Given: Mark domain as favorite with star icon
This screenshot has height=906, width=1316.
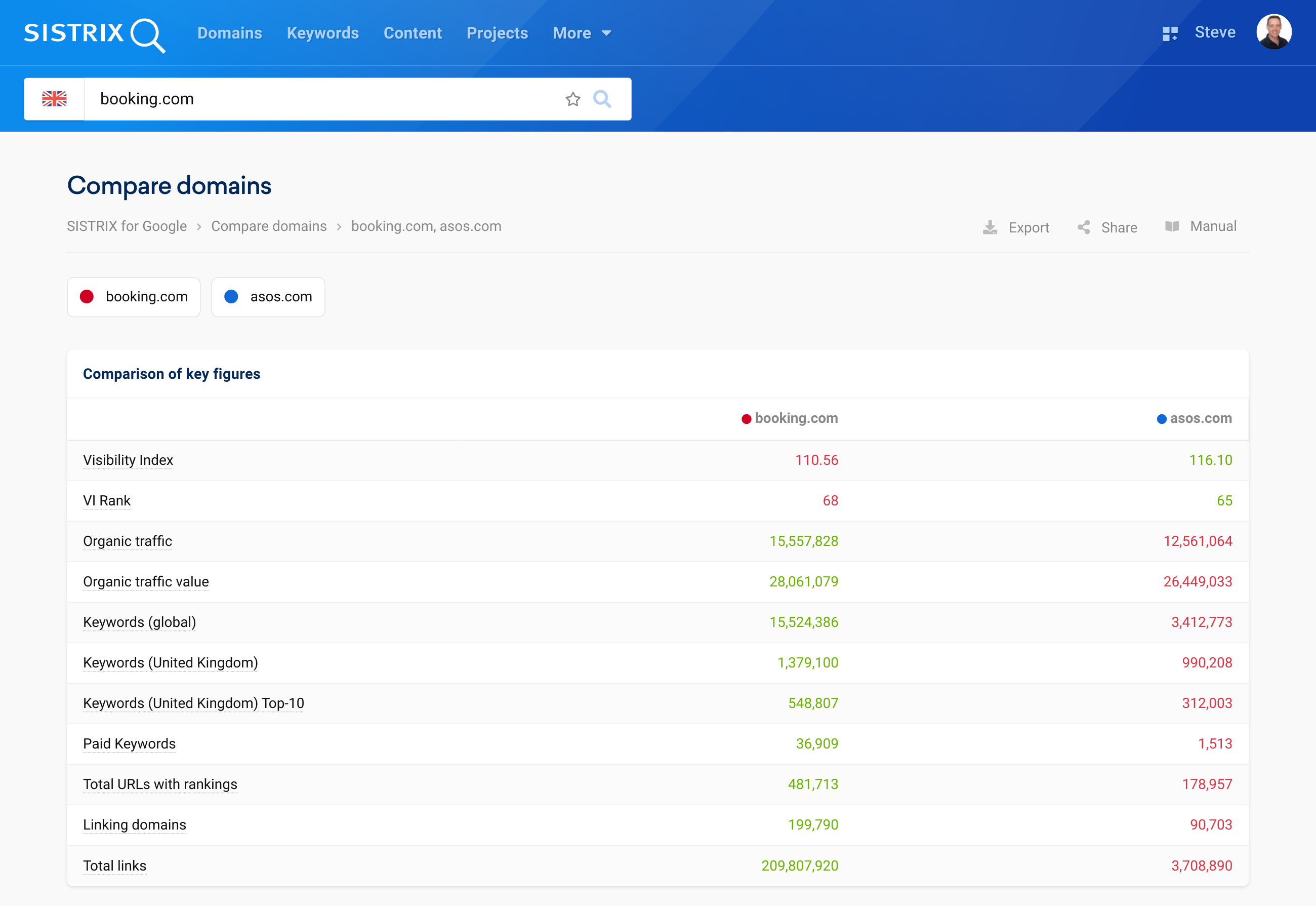Looking at the screenshot, I should coord(573,99).
